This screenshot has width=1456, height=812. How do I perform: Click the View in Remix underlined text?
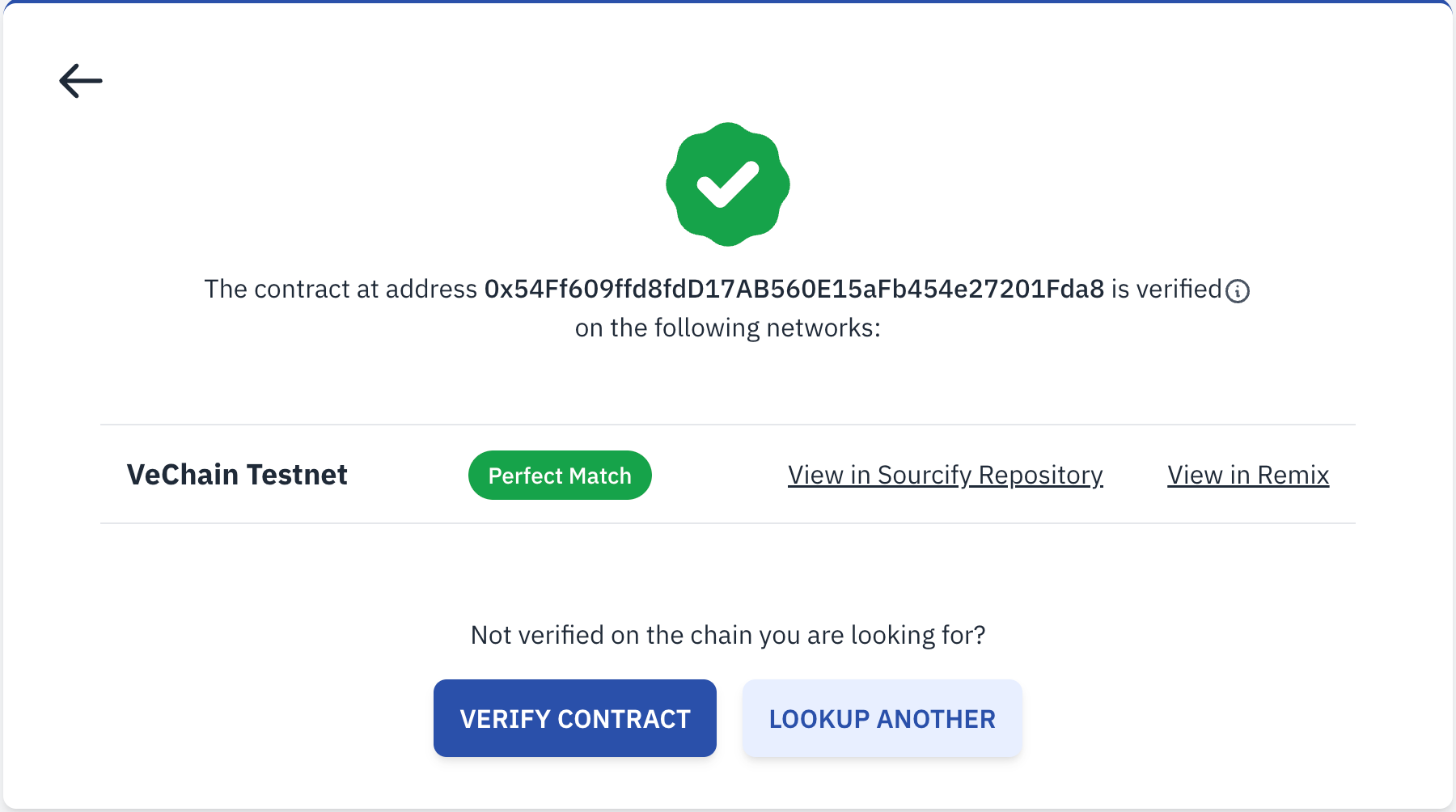pos(1247,475)
